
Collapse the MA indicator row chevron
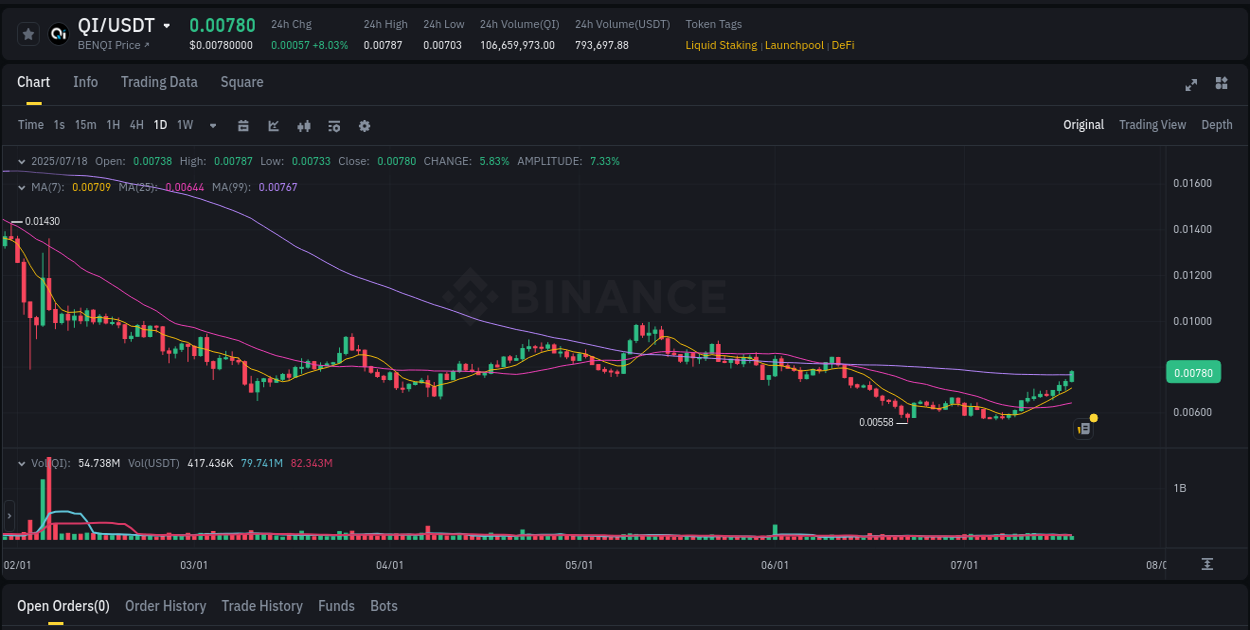(21, 187)
